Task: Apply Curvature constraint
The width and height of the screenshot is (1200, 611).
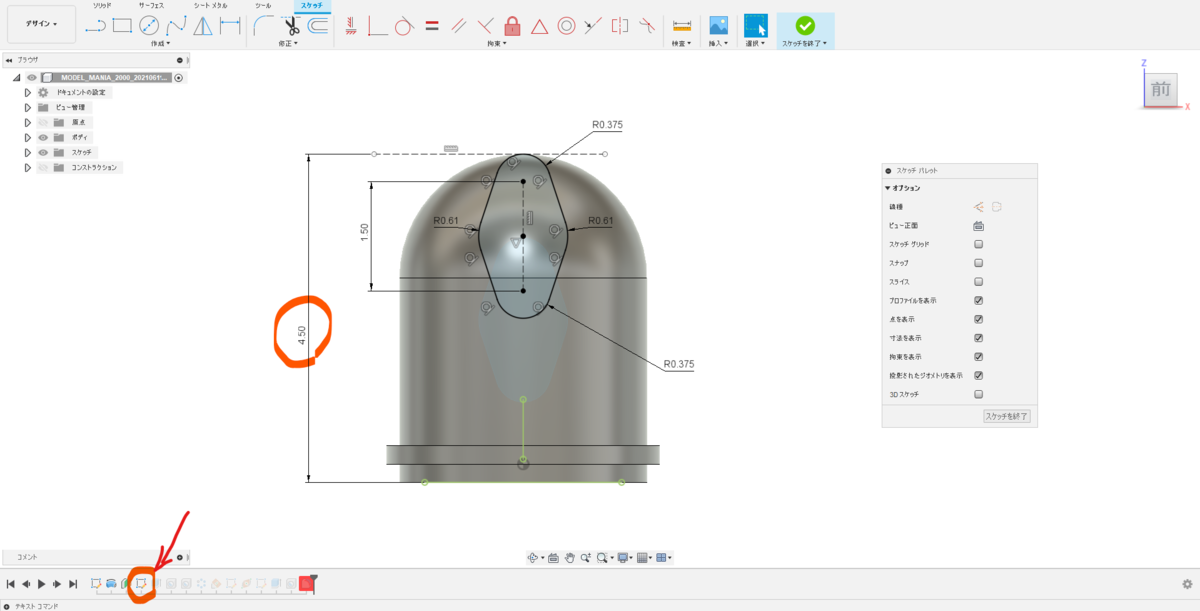Action: pos(648,26)
